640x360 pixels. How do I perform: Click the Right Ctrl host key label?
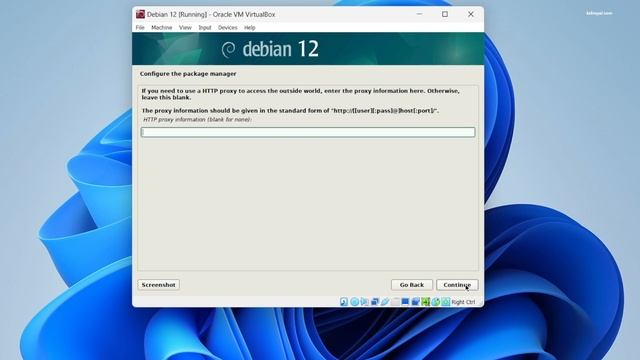click(463, 302)
